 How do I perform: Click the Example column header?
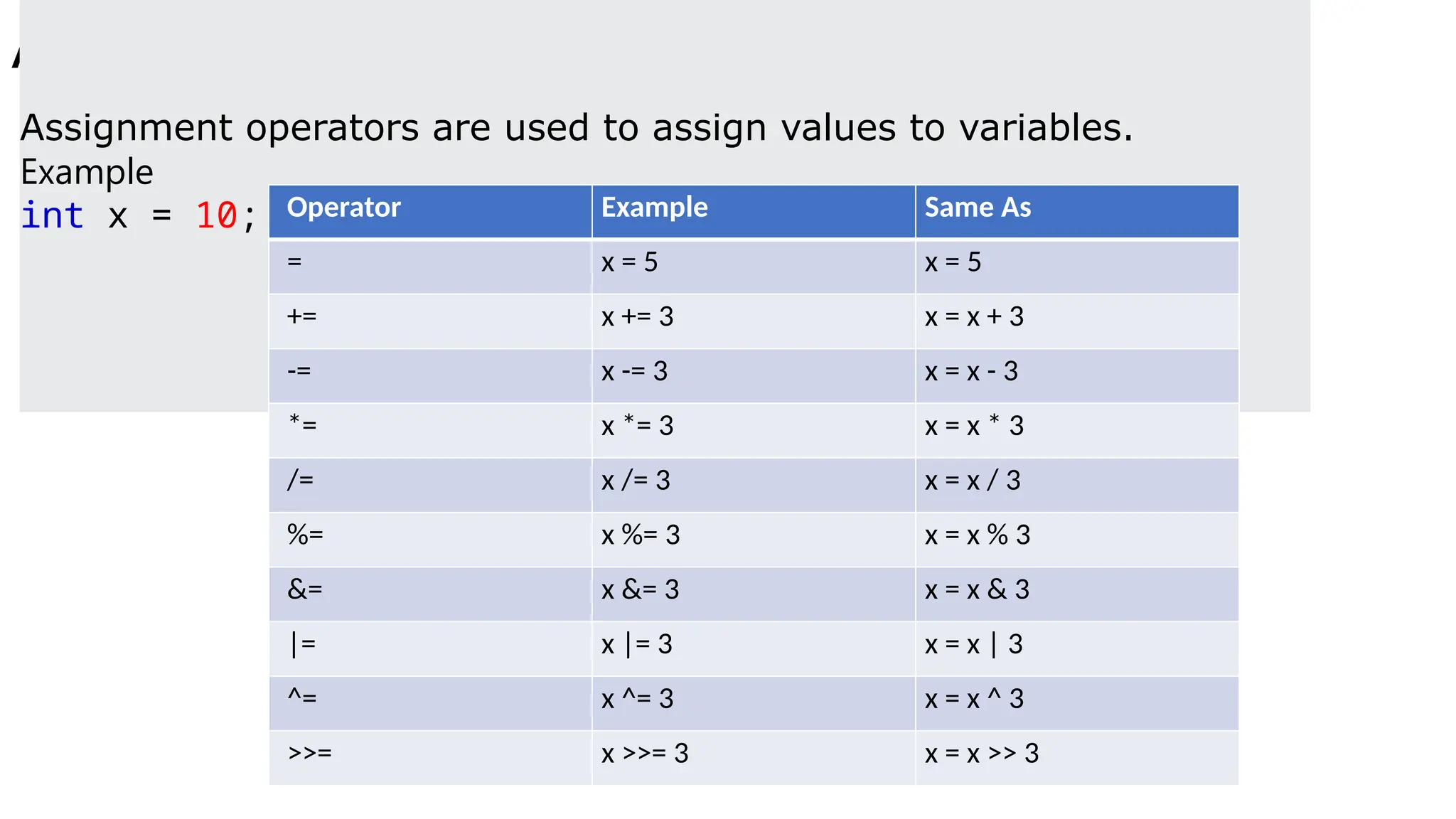[x=654, y=208]
